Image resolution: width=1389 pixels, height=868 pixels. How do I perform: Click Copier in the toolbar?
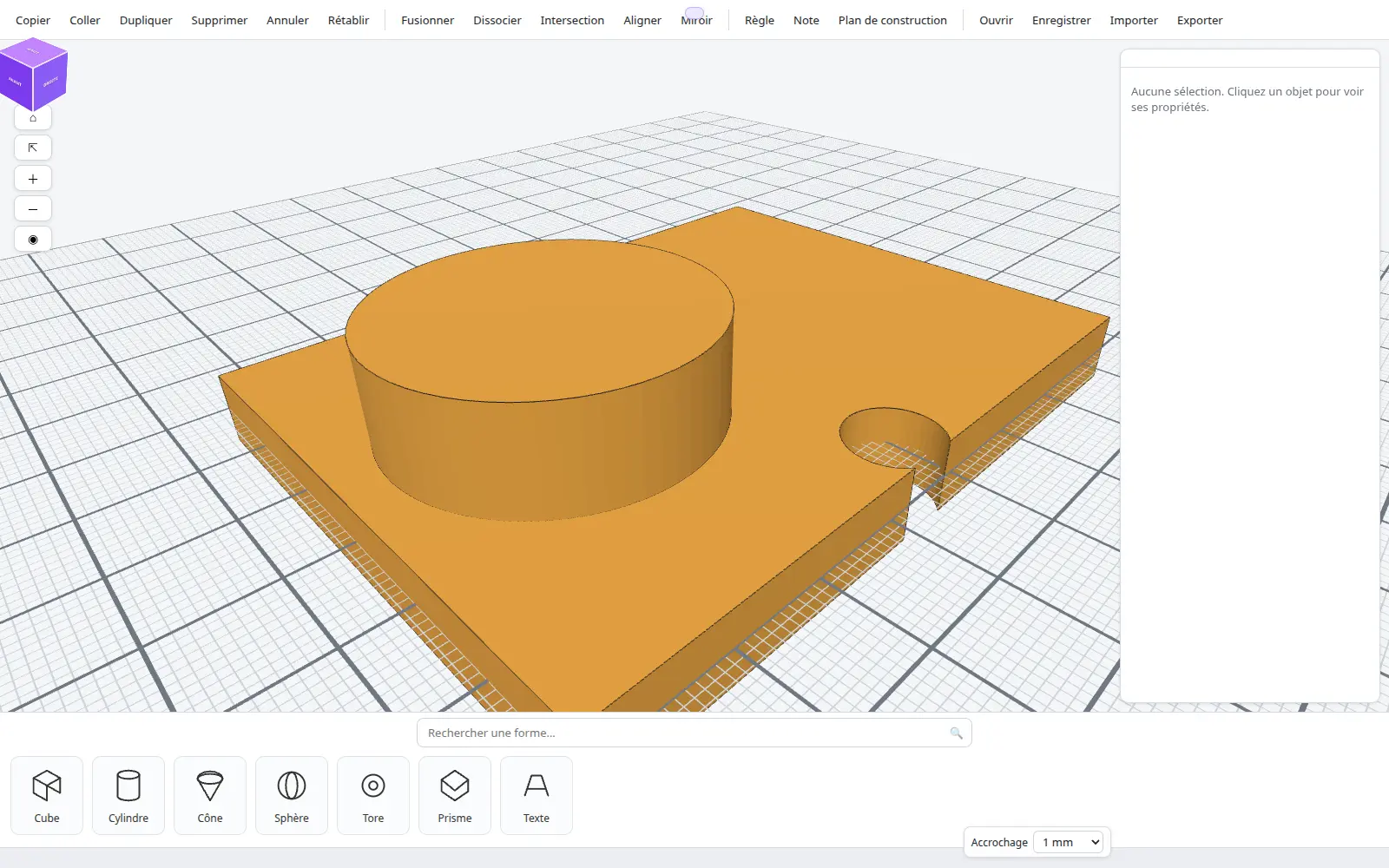point(33,20)
